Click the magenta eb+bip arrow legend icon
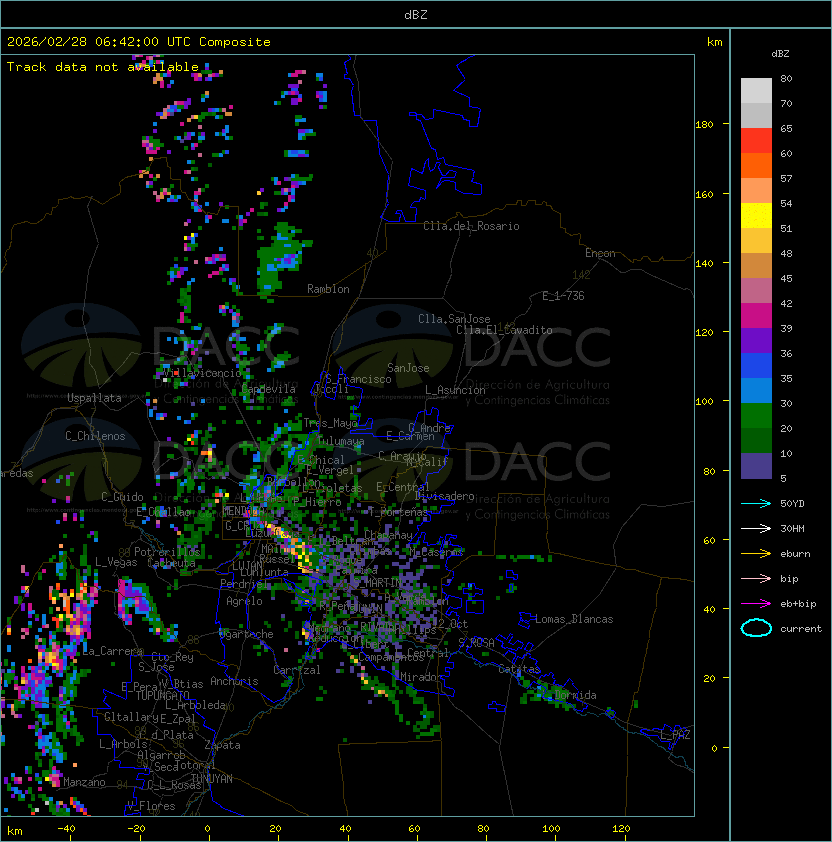832x842 pixels. pos(756,604)
